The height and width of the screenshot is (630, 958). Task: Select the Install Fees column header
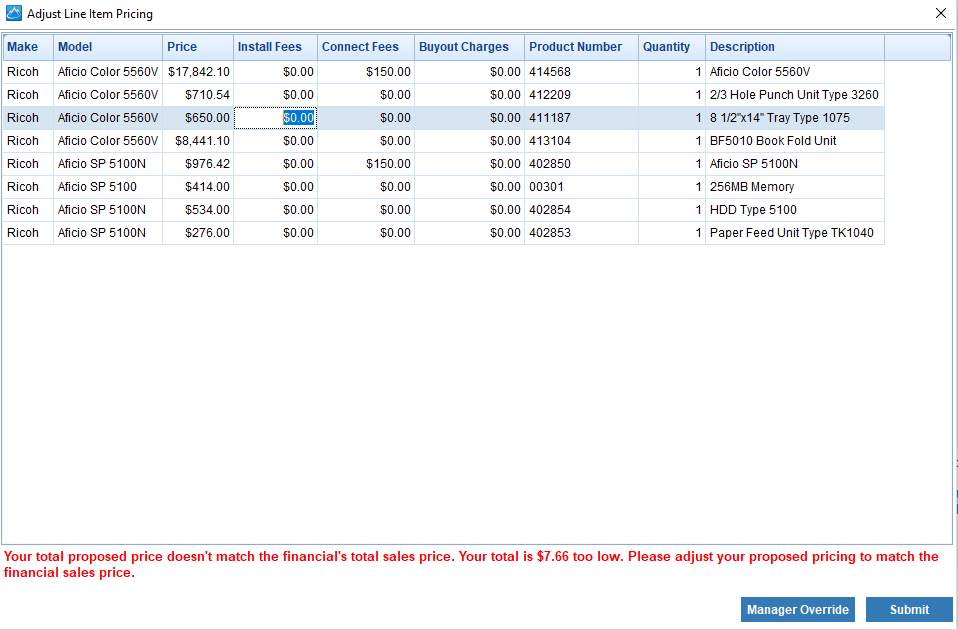(276, 47)
